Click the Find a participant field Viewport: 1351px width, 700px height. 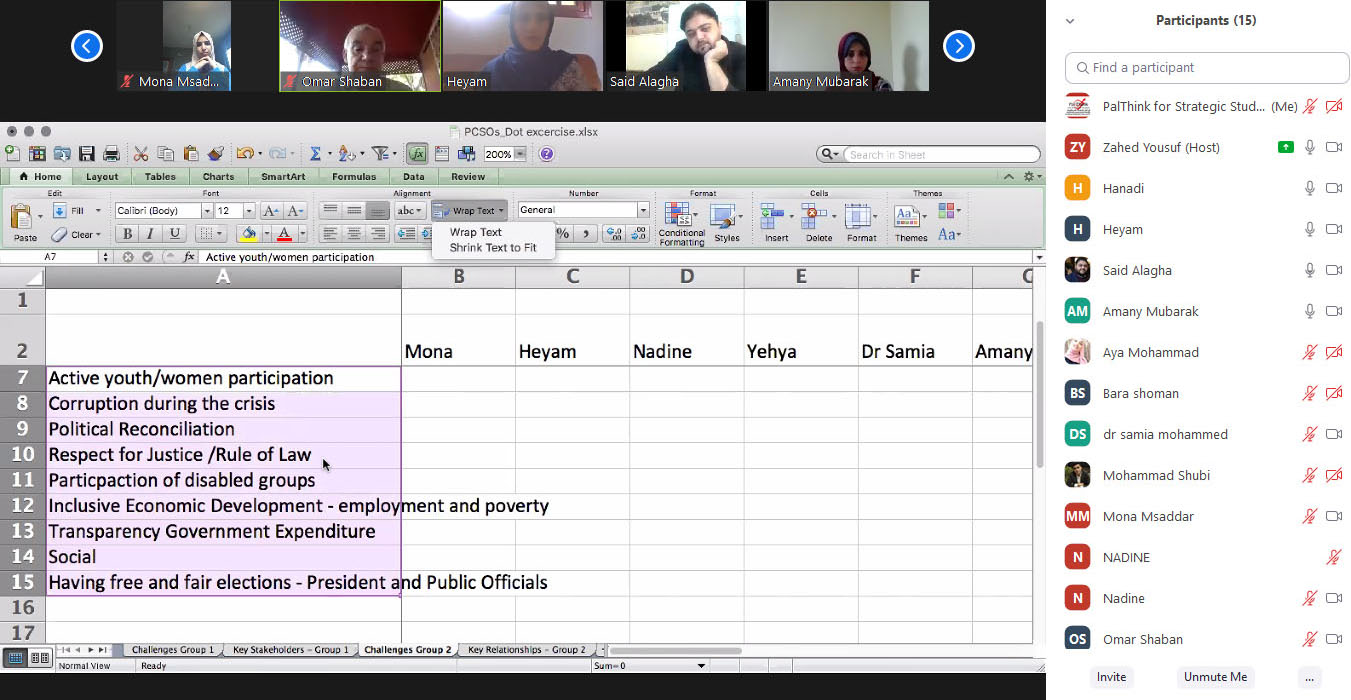click(1207, 68)
